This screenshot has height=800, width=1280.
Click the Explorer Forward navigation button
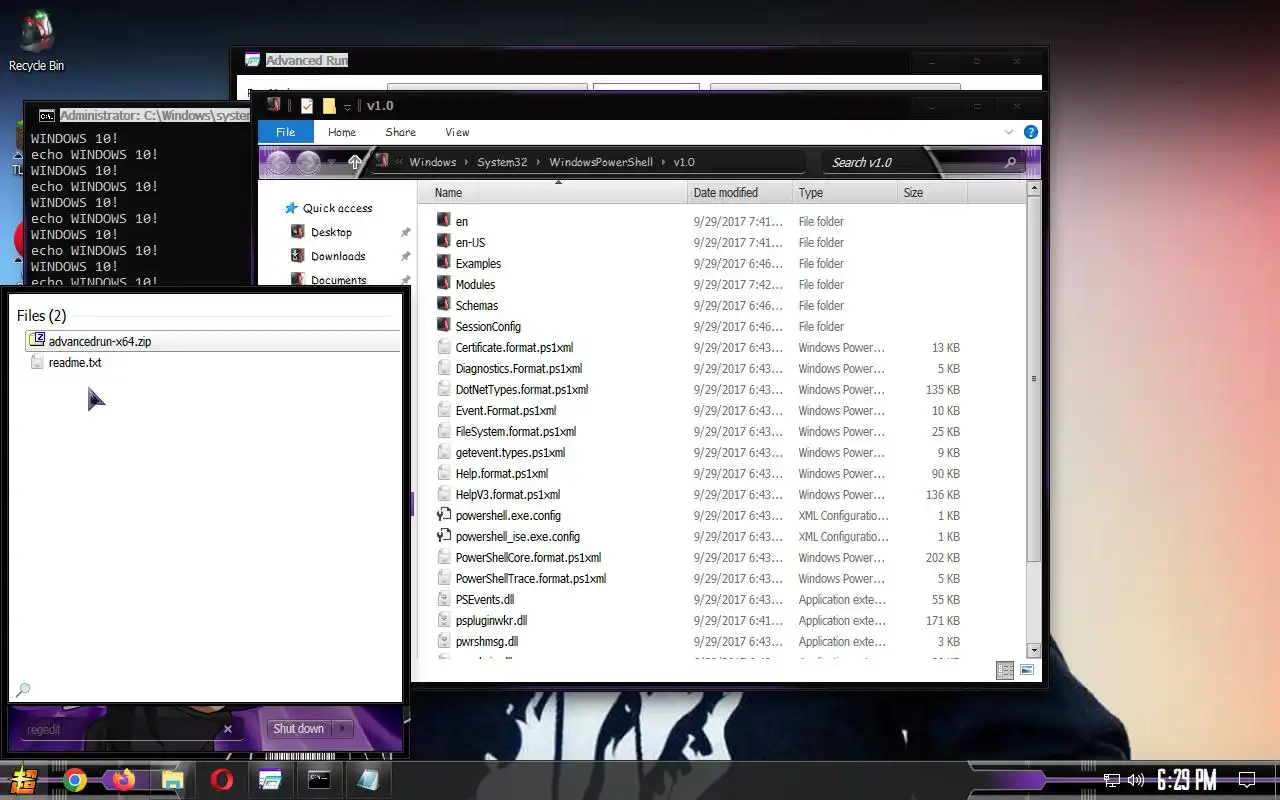308,162
